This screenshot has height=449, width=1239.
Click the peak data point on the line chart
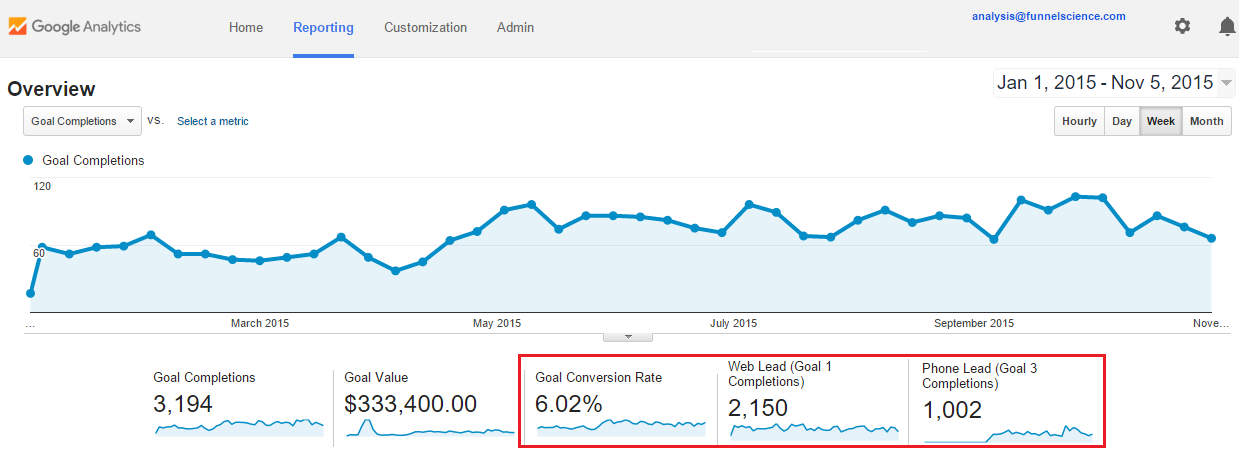tap(1075, 196)
